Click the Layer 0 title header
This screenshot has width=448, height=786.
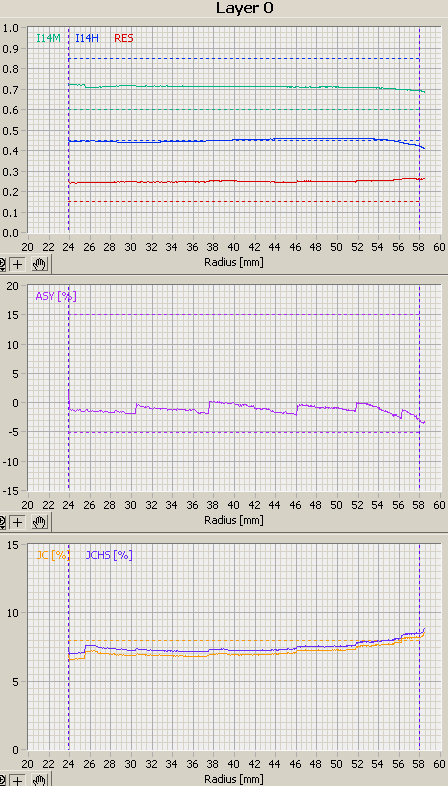[245, 8]
